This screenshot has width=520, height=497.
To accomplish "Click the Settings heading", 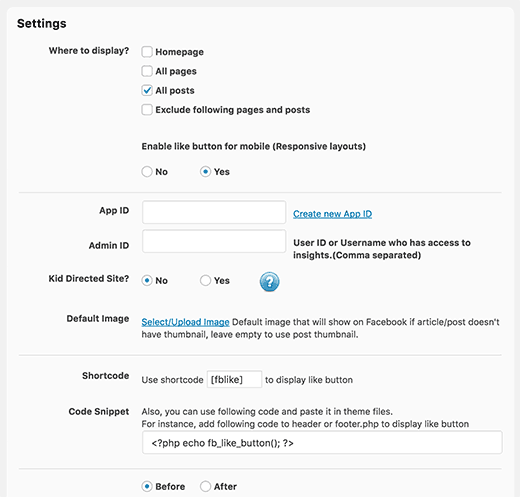I will [x=42, y=23].
